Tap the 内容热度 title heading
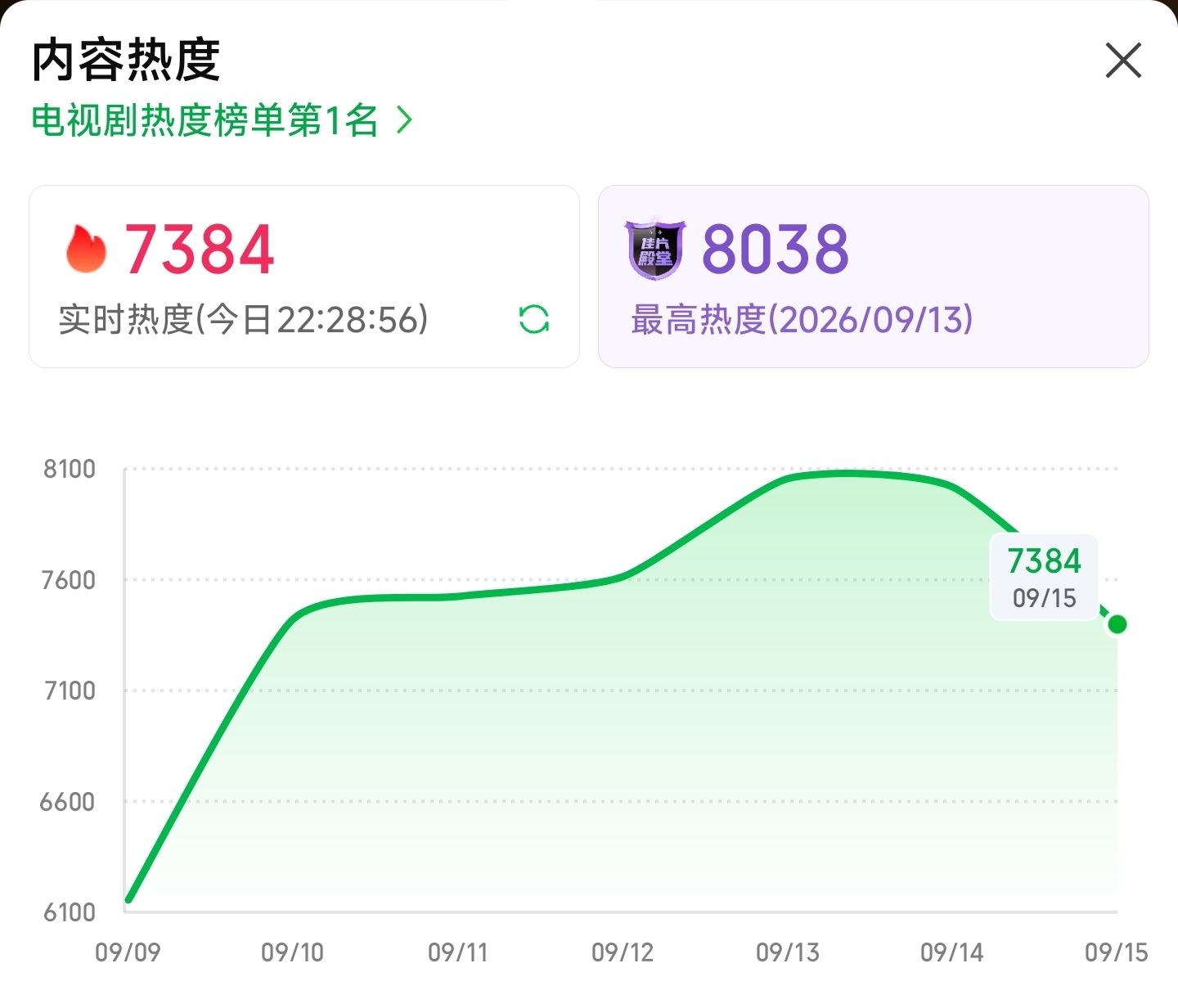This screenshot has width=1178, height=1008. pos(126,60)
